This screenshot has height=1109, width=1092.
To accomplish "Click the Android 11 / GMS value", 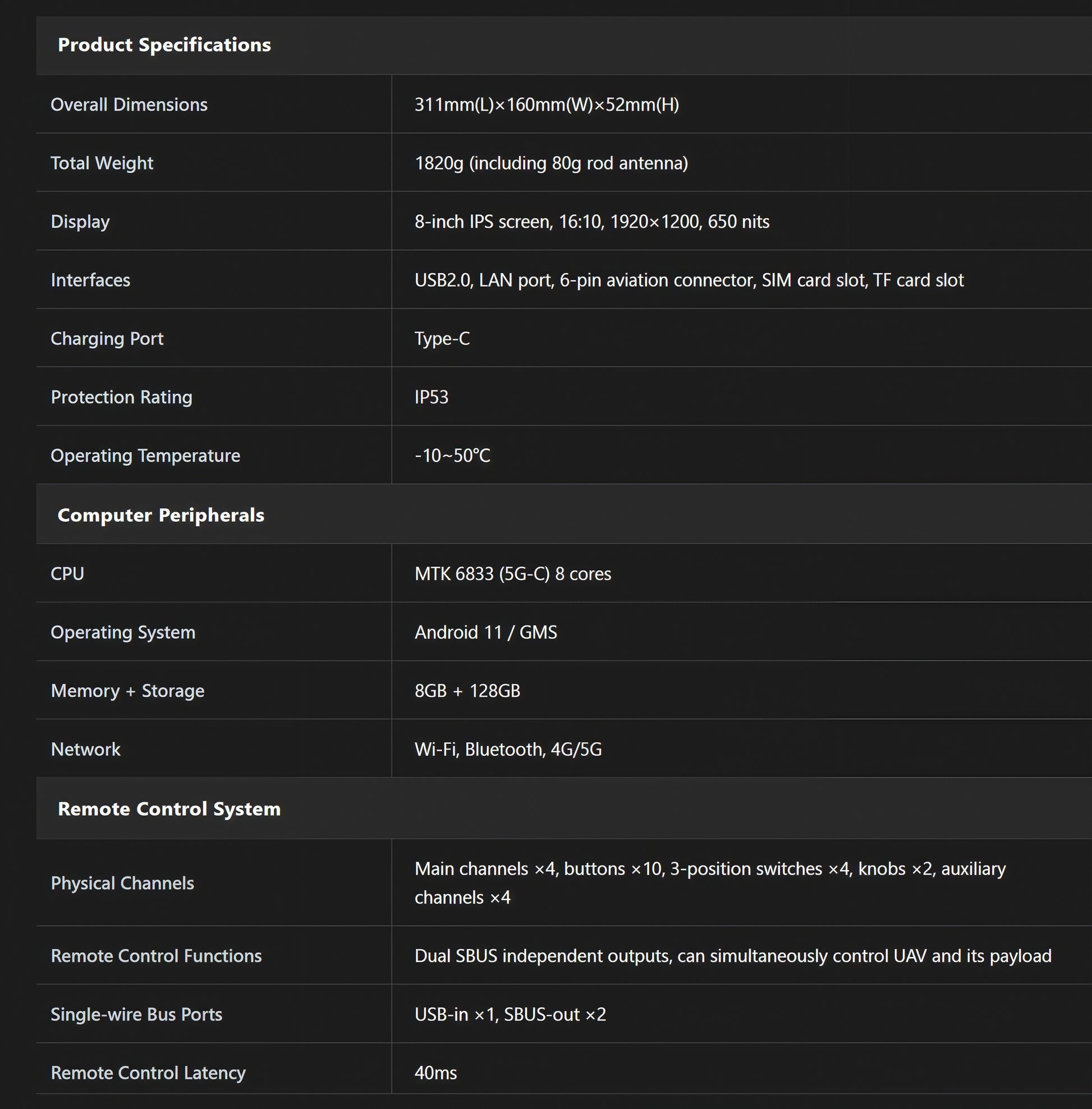I will click(486, 632).
